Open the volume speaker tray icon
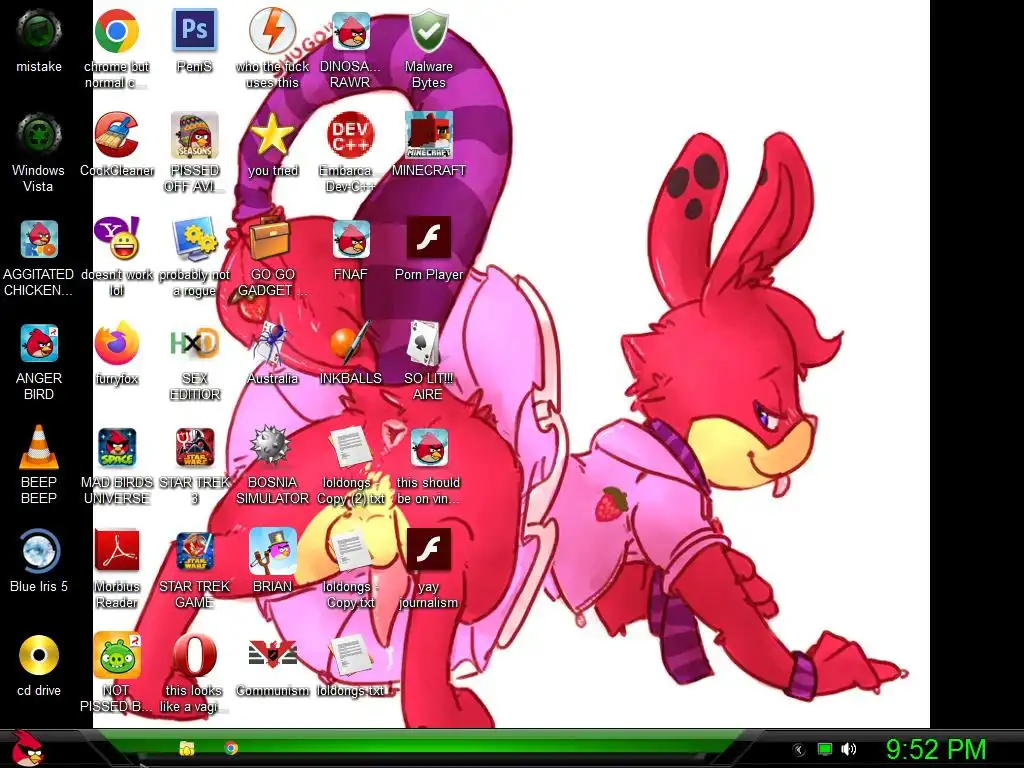Screen dimensions: 1024x768 848,749
